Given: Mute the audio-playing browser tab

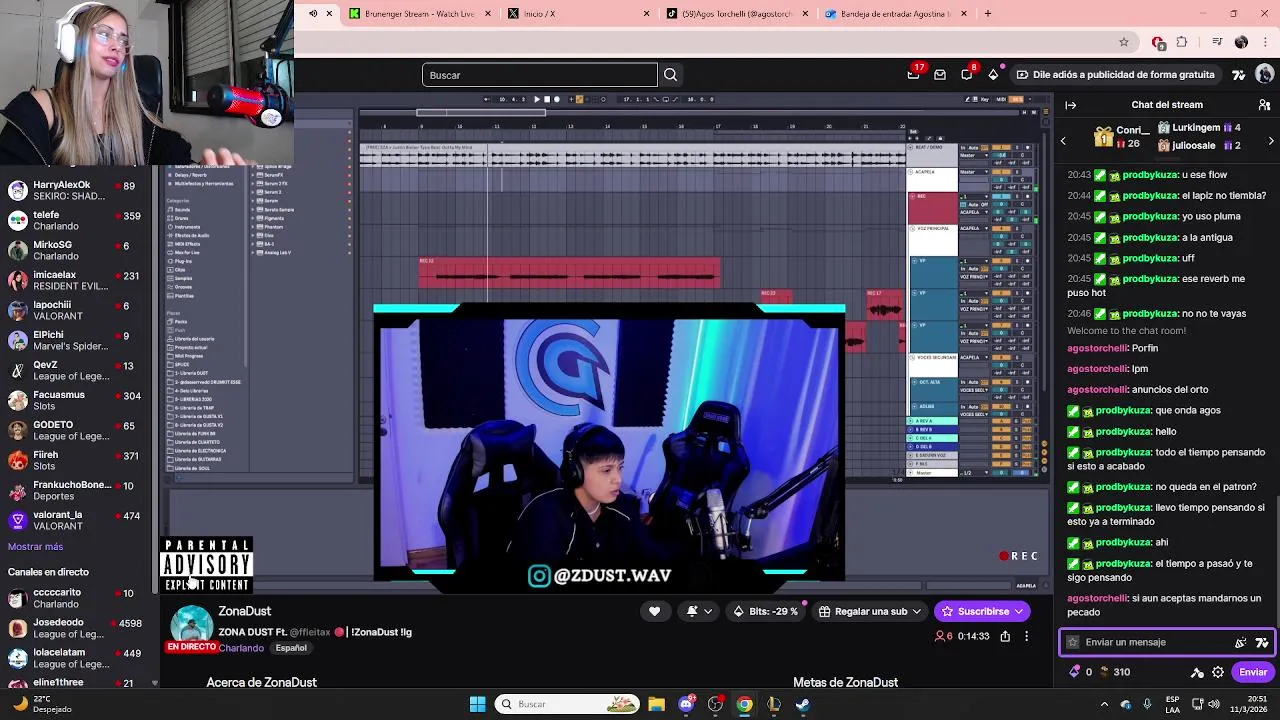Looking at the screenshot, I should pos(313,13).
